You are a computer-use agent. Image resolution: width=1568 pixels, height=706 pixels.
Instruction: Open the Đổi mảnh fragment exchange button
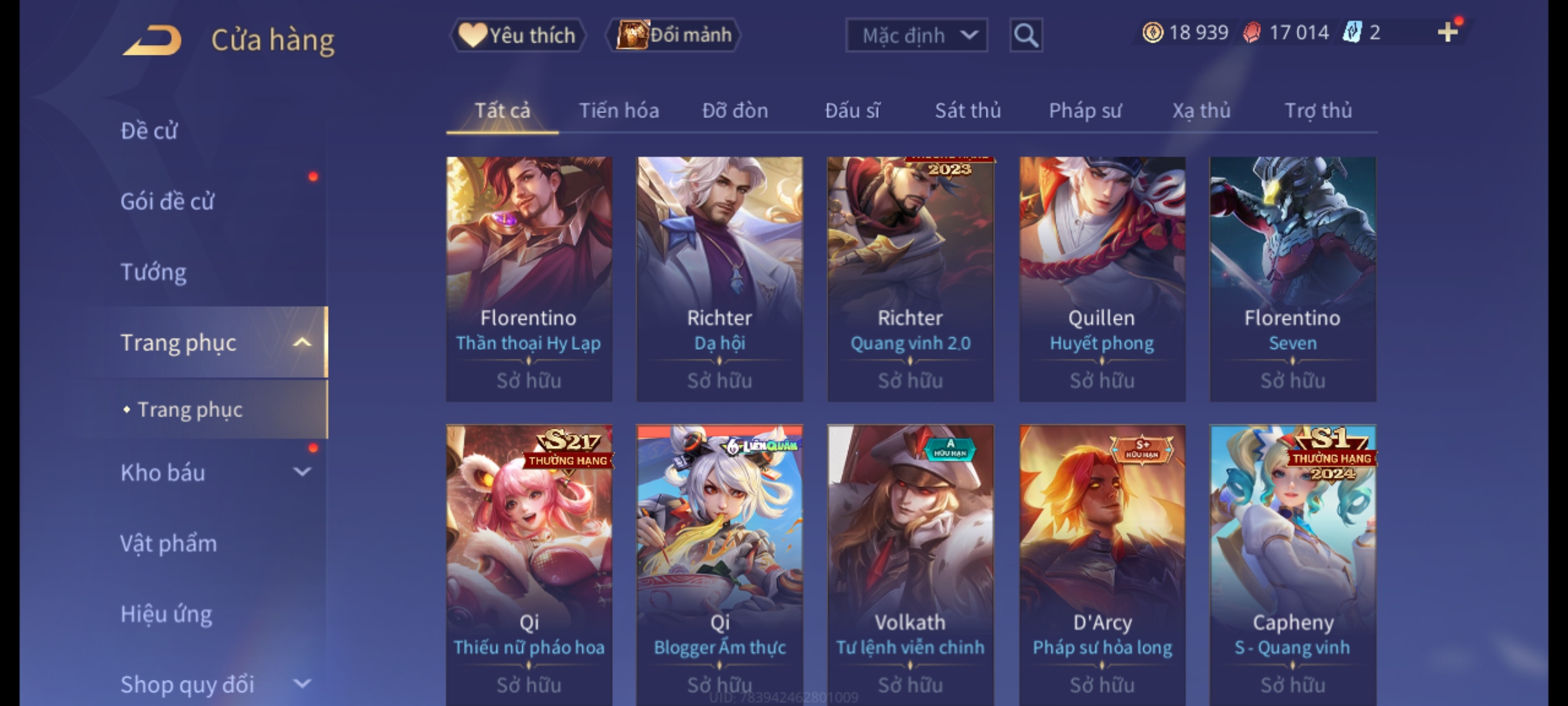tap(674, 35)
